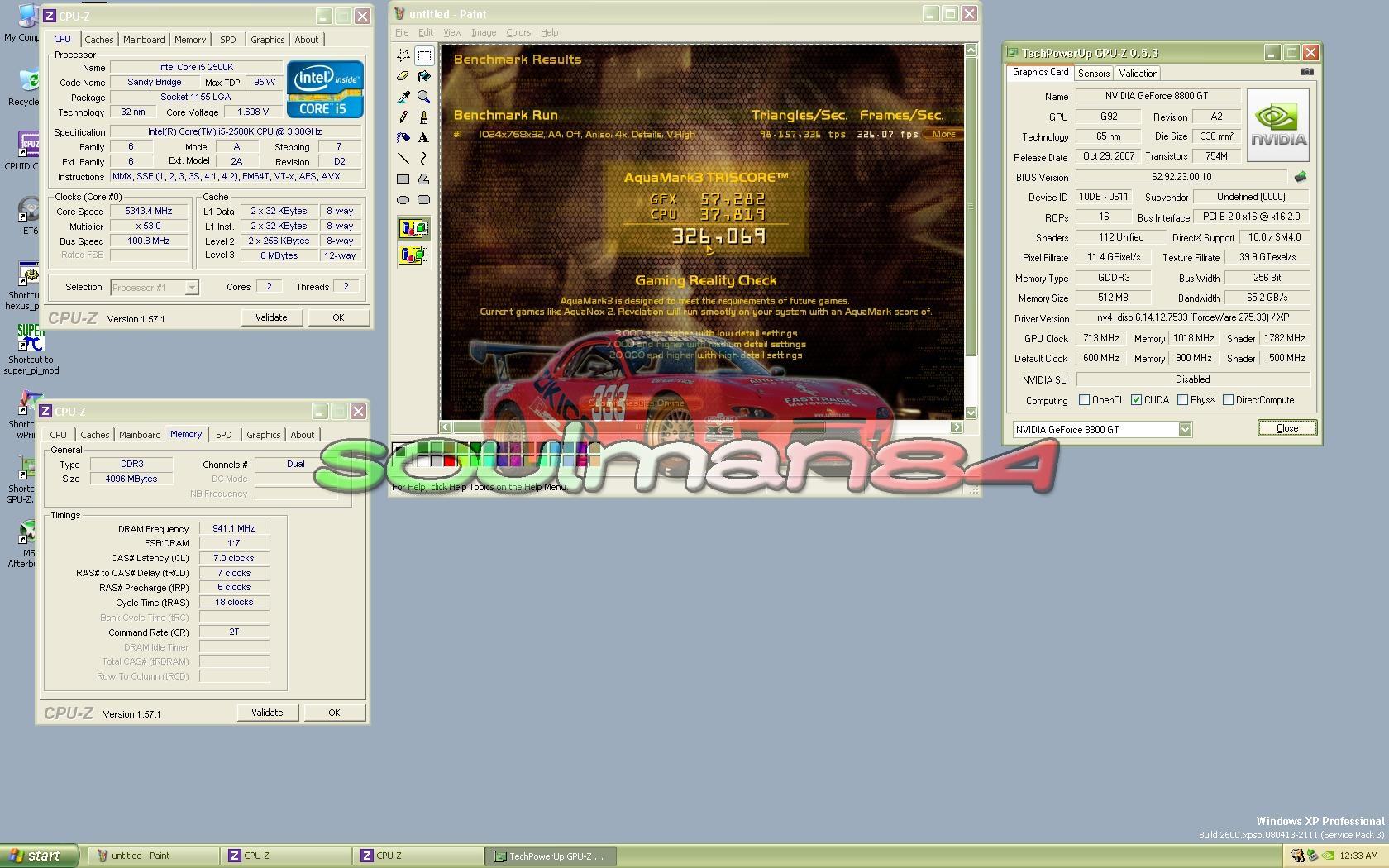This screenshot has height=868, width=1389.
Task: Select the My Computer desktop icon
Action: click(23, 22)
